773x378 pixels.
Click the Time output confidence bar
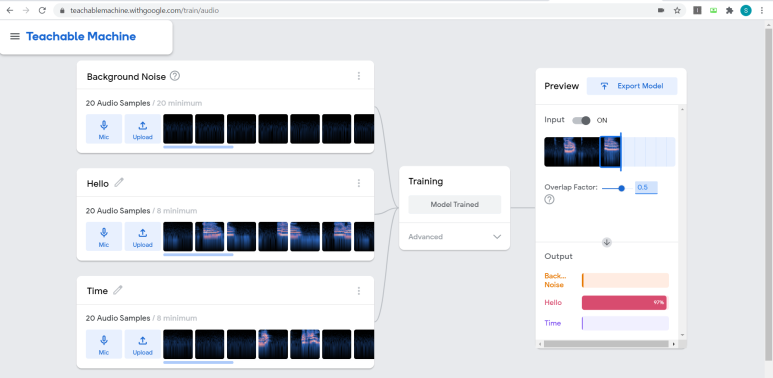(x=625, y=323)
